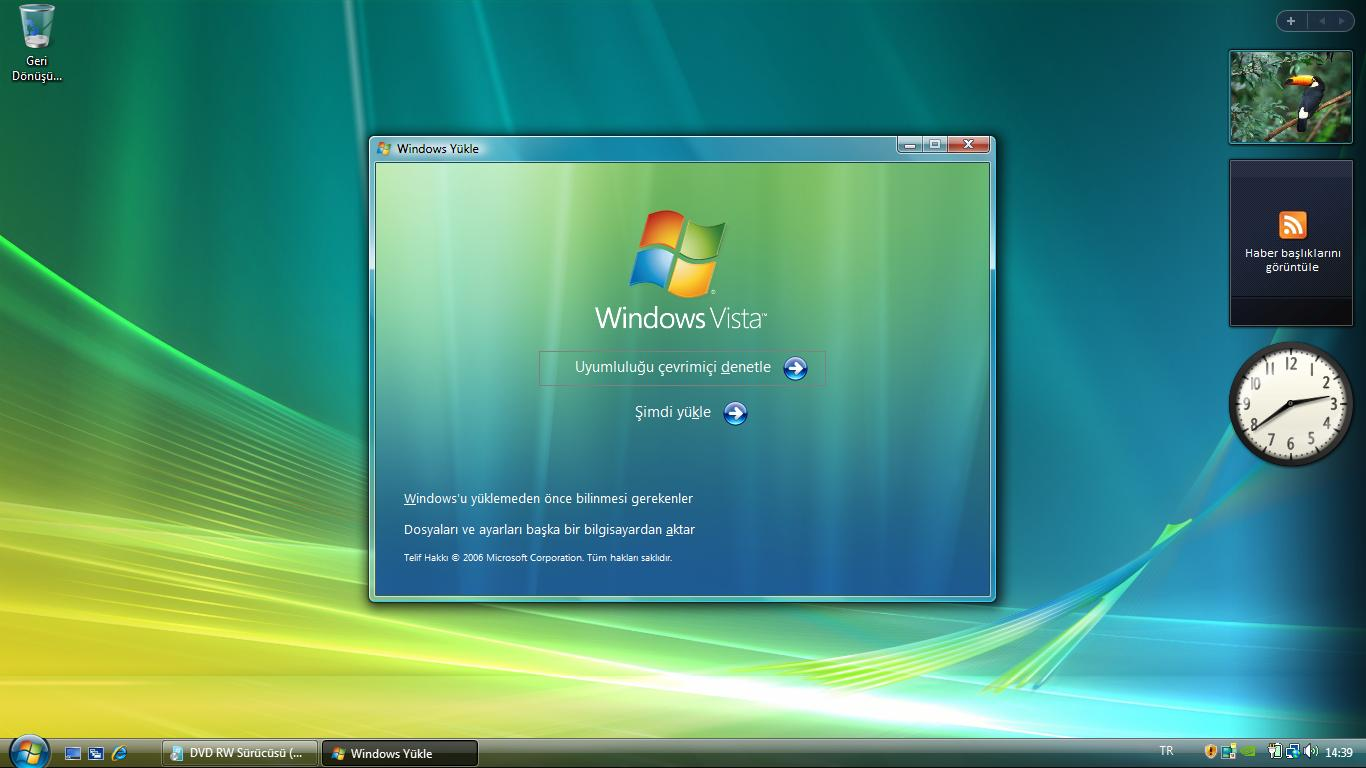This screenshot has height=768, width=1366.
Task: Open Windows Sidebar tray icon
Action: click(x=1228, y=751)
